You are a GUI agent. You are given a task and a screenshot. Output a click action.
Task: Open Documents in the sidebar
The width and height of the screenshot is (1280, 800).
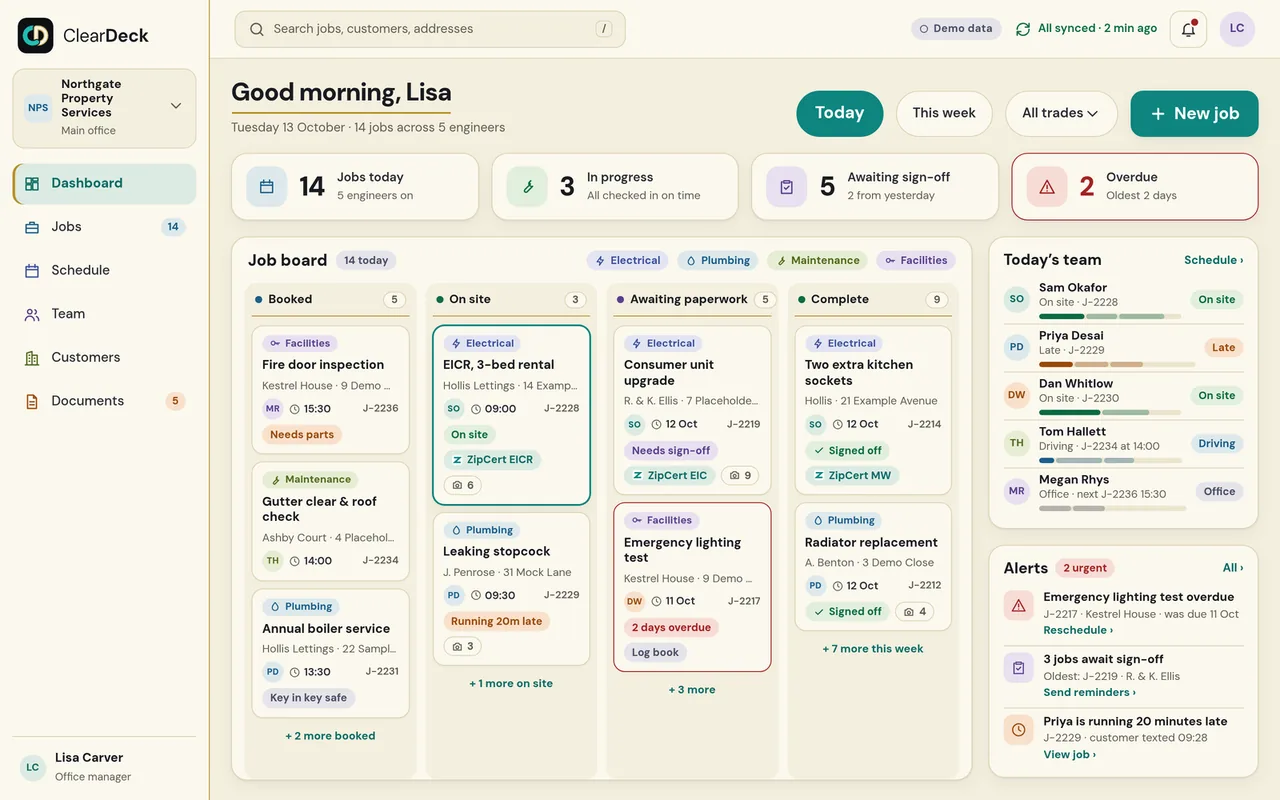pyautogui.click(x=104, y=401)
